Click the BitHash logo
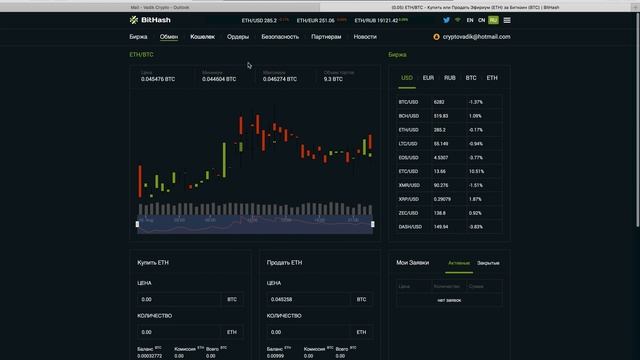This screenshot has height=360, width=640. [x=150, y=20]
